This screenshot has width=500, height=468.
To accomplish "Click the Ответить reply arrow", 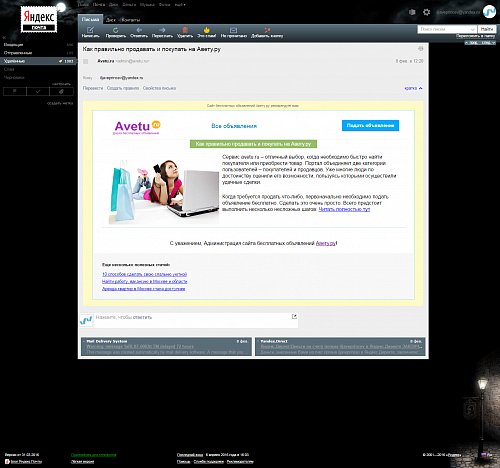I will 139,30.
